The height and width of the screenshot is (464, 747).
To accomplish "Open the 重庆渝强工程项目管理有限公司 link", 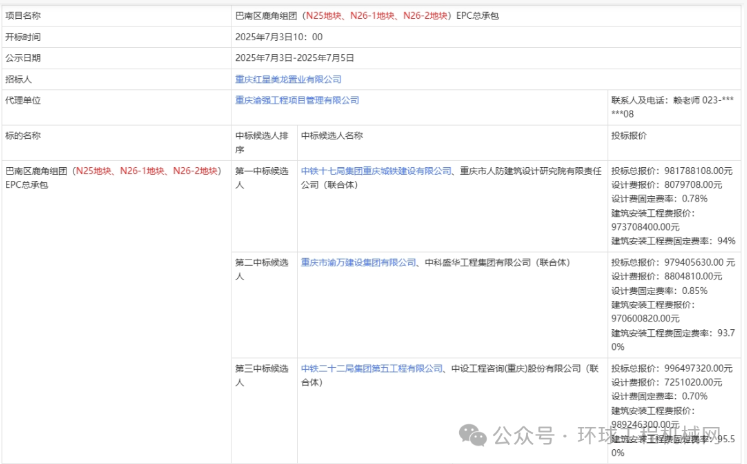I will (x=297, y=100).
